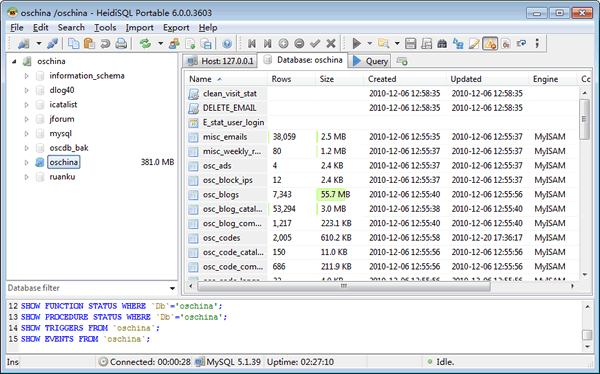Open the Import menu
The height and width of the screenshot is (374, 600).
click(140, 28)
